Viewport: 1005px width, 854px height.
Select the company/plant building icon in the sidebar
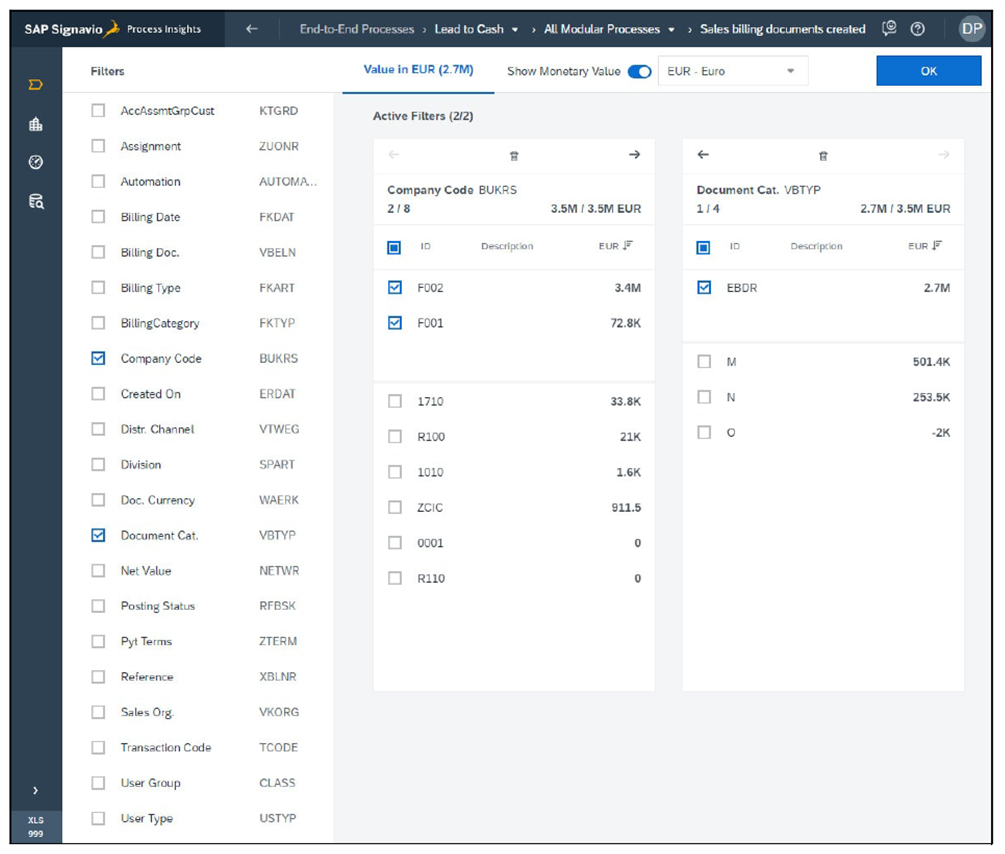36,124
